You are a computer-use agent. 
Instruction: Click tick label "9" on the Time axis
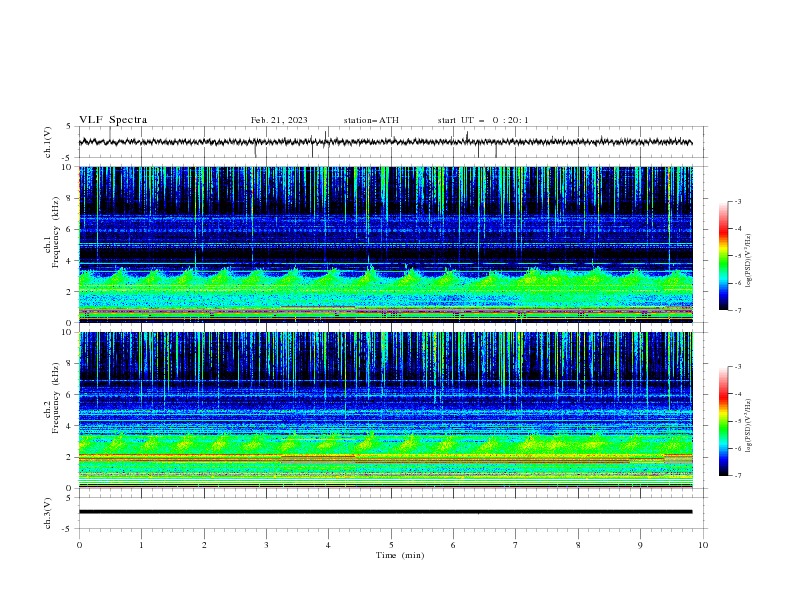point(640,545)
